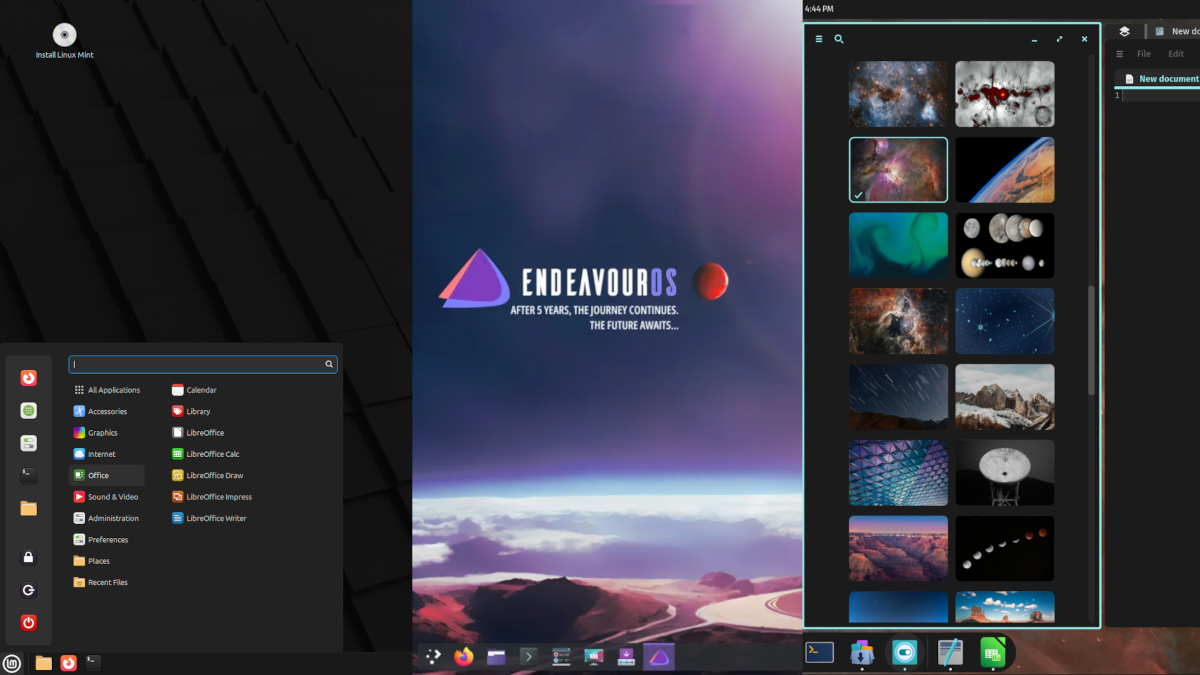The width and height of the screenshot is (1200, 675).
Task: Select the Accessories category
Action: (x=107, y=411)
